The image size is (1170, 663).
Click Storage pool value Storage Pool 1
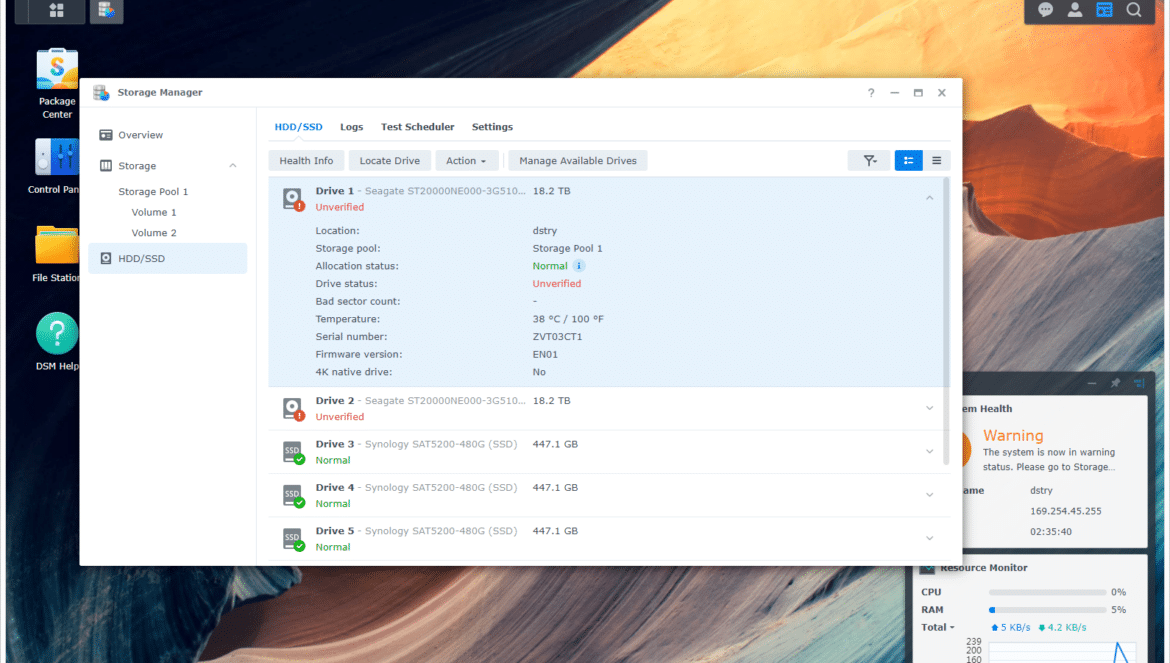click(567, 248)
